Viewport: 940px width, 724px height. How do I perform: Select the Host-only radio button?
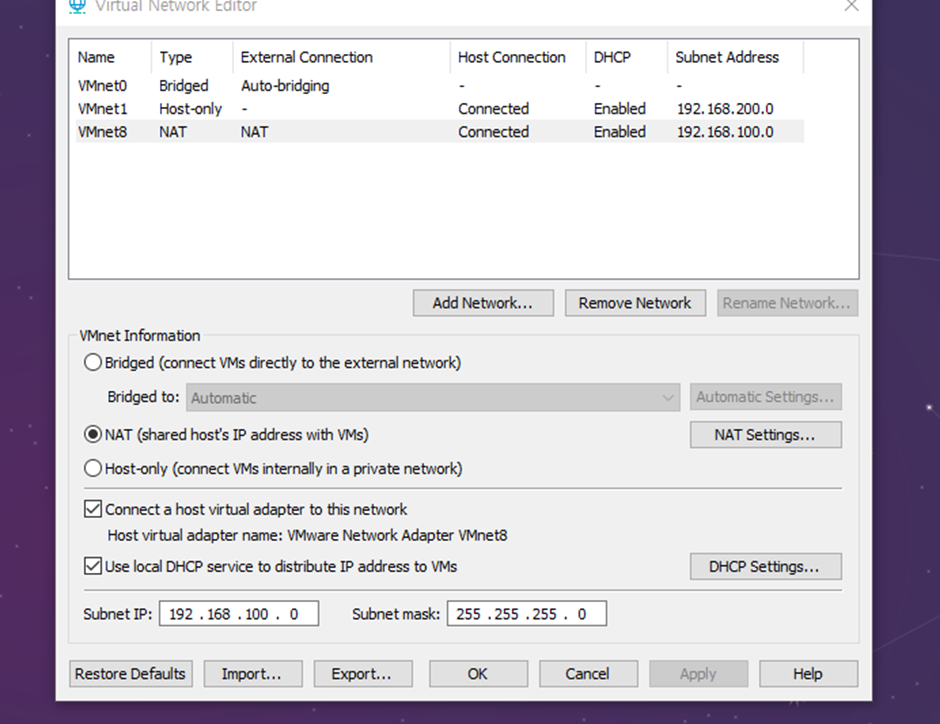coord(93,468)
